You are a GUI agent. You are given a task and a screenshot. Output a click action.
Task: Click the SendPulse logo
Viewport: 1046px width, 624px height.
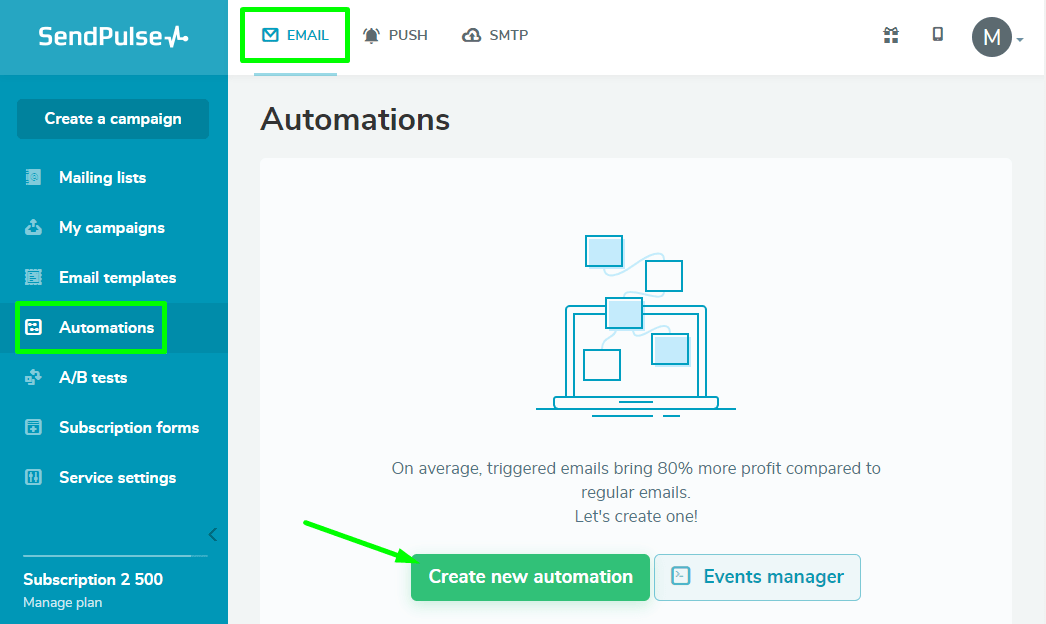pos(113,36)
